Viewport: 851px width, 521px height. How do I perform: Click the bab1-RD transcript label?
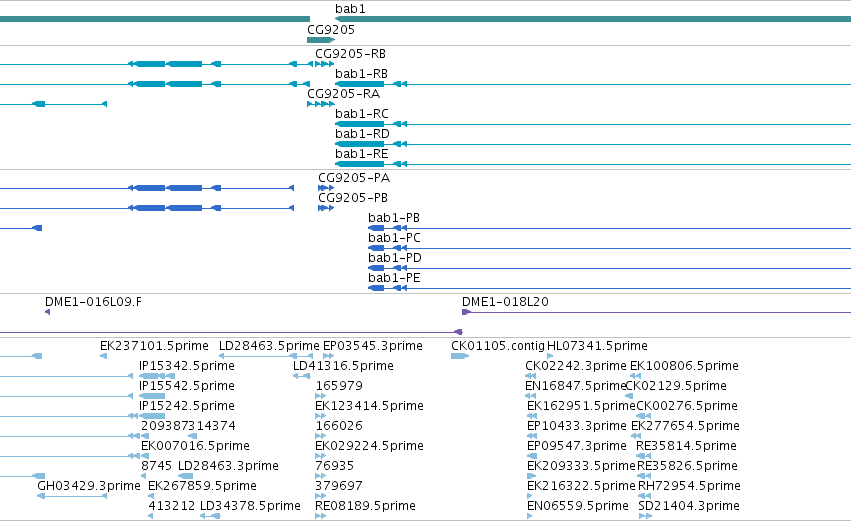click(362, 134)
